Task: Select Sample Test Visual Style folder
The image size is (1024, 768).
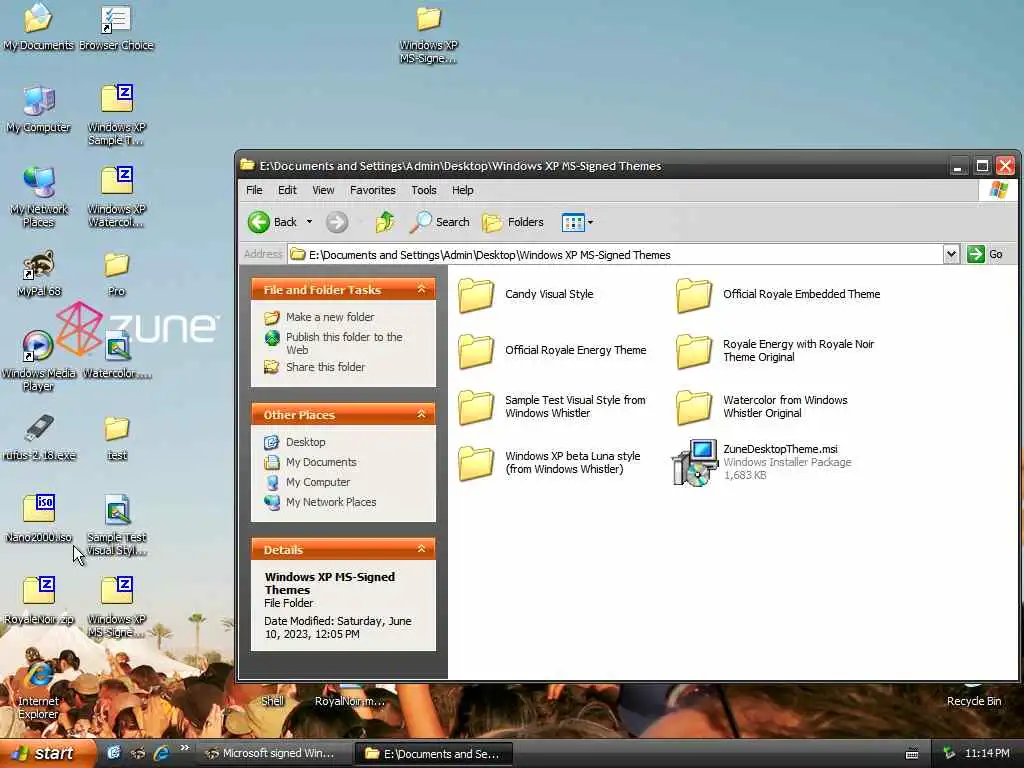Action: click(x=552, y=407)
